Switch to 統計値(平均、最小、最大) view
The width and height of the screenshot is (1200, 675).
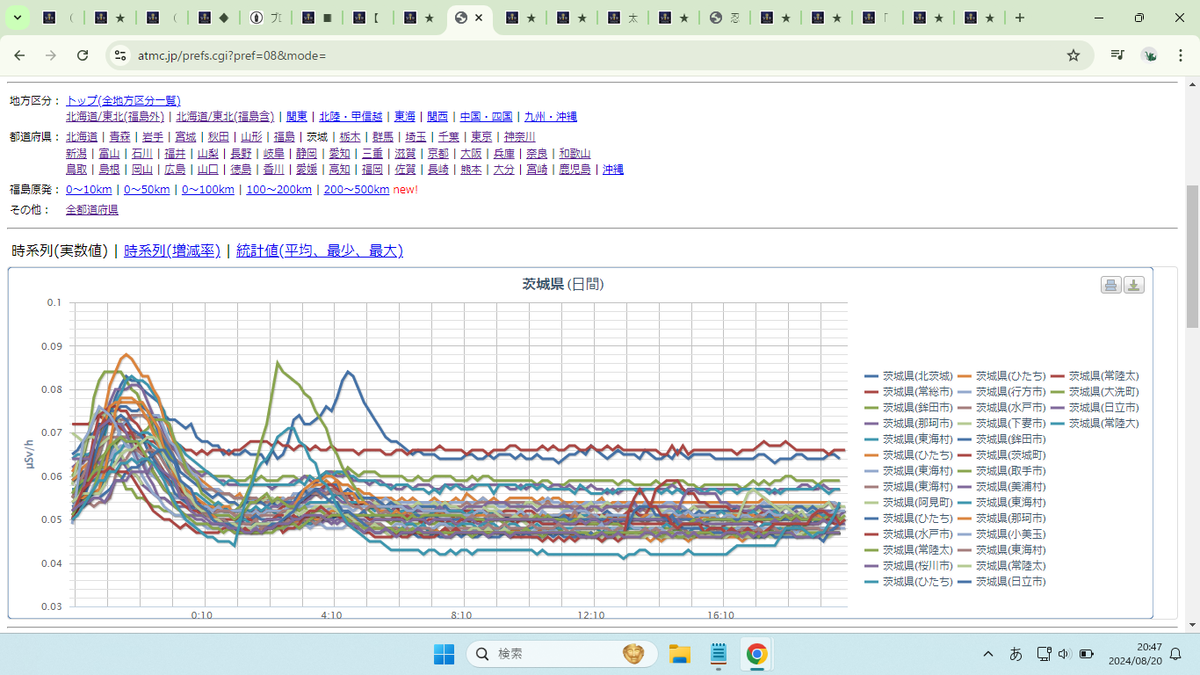[x=319, y=251]
